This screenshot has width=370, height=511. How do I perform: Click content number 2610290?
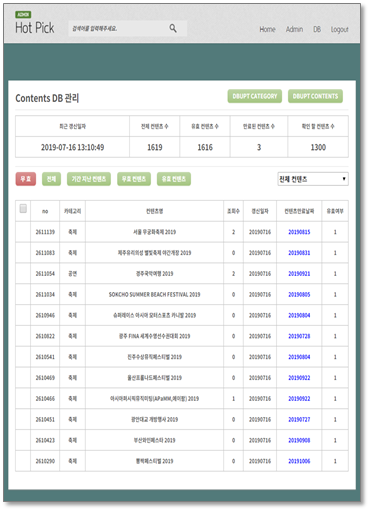pyautogui.click(x=45, y=461)
